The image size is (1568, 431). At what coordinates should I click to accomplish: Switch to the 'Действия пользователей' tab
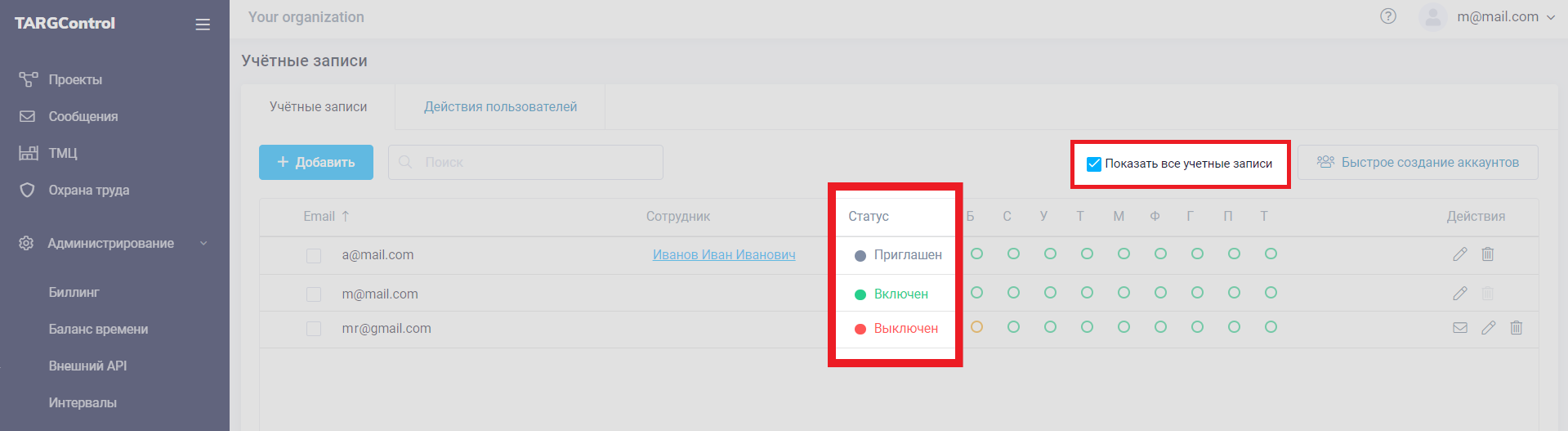click(500, 107)
